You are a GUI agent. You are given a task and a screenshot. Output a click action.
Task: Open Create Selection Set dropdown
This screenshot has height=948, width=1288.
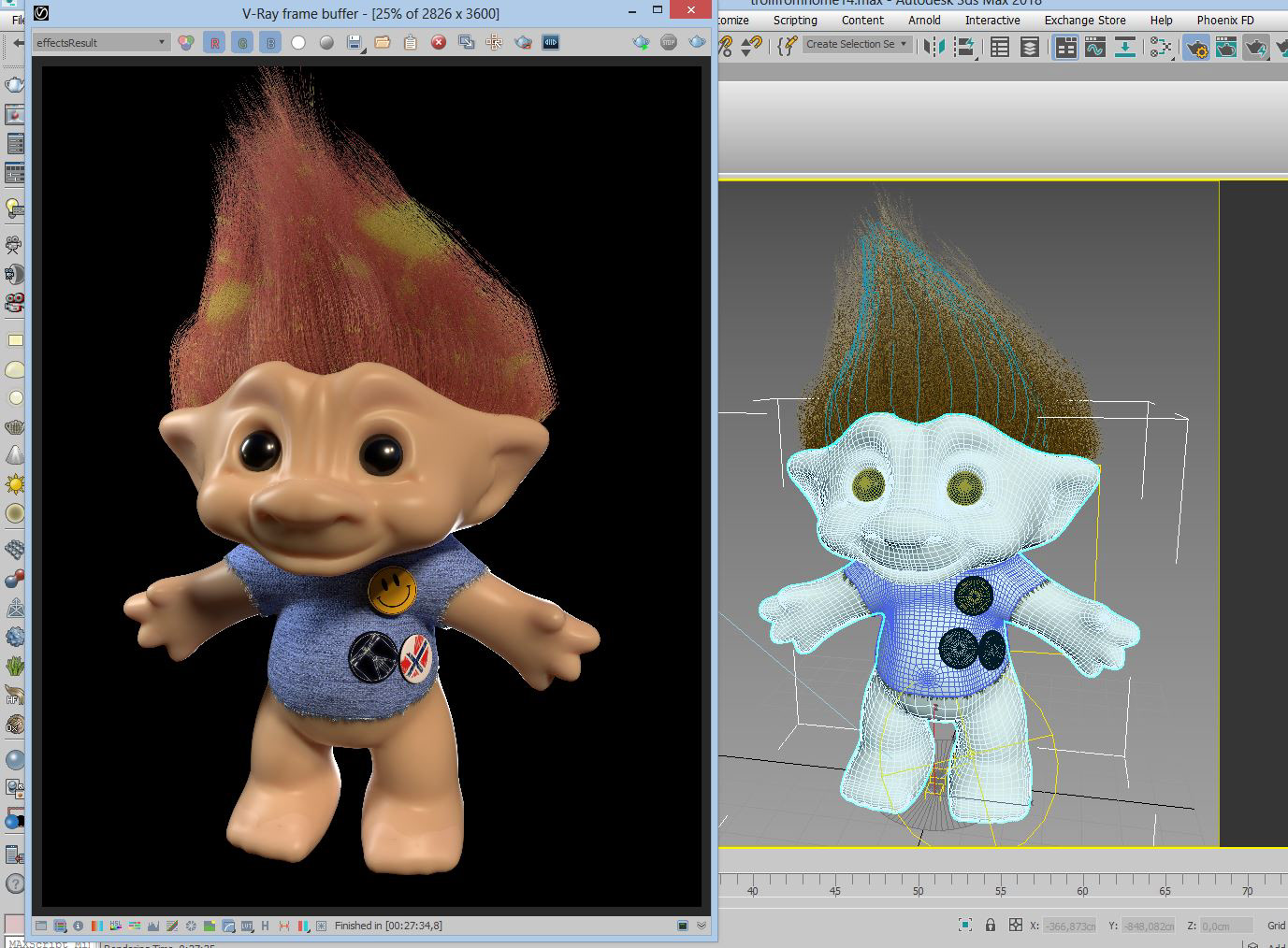[857, 44]
